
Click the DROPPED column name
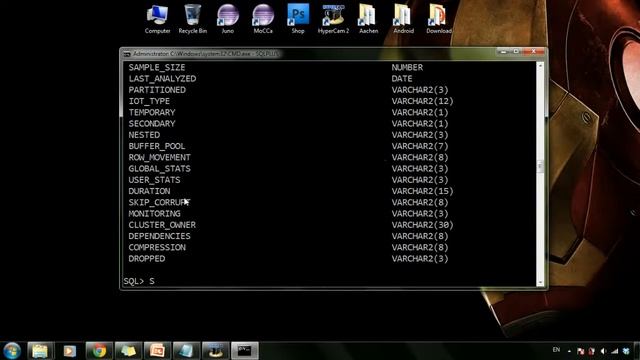(147, 259)
